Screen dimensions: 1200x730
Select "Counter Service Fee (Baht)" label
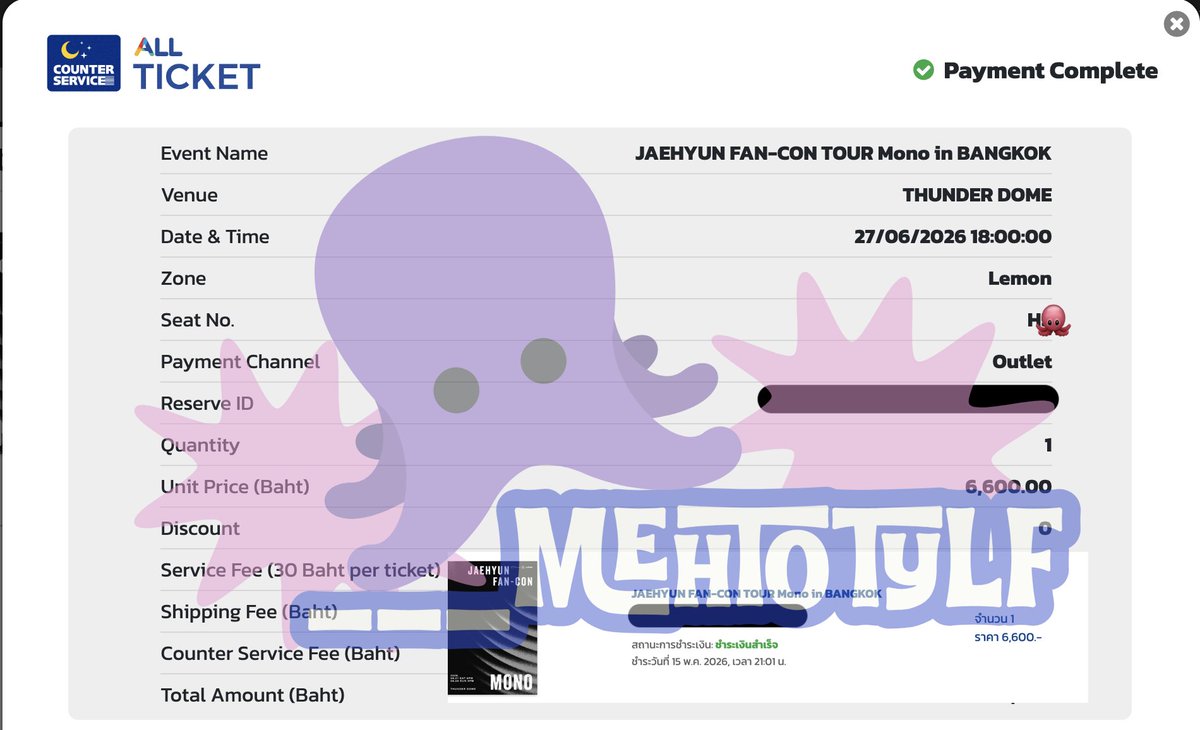click(x=280, y=654)
